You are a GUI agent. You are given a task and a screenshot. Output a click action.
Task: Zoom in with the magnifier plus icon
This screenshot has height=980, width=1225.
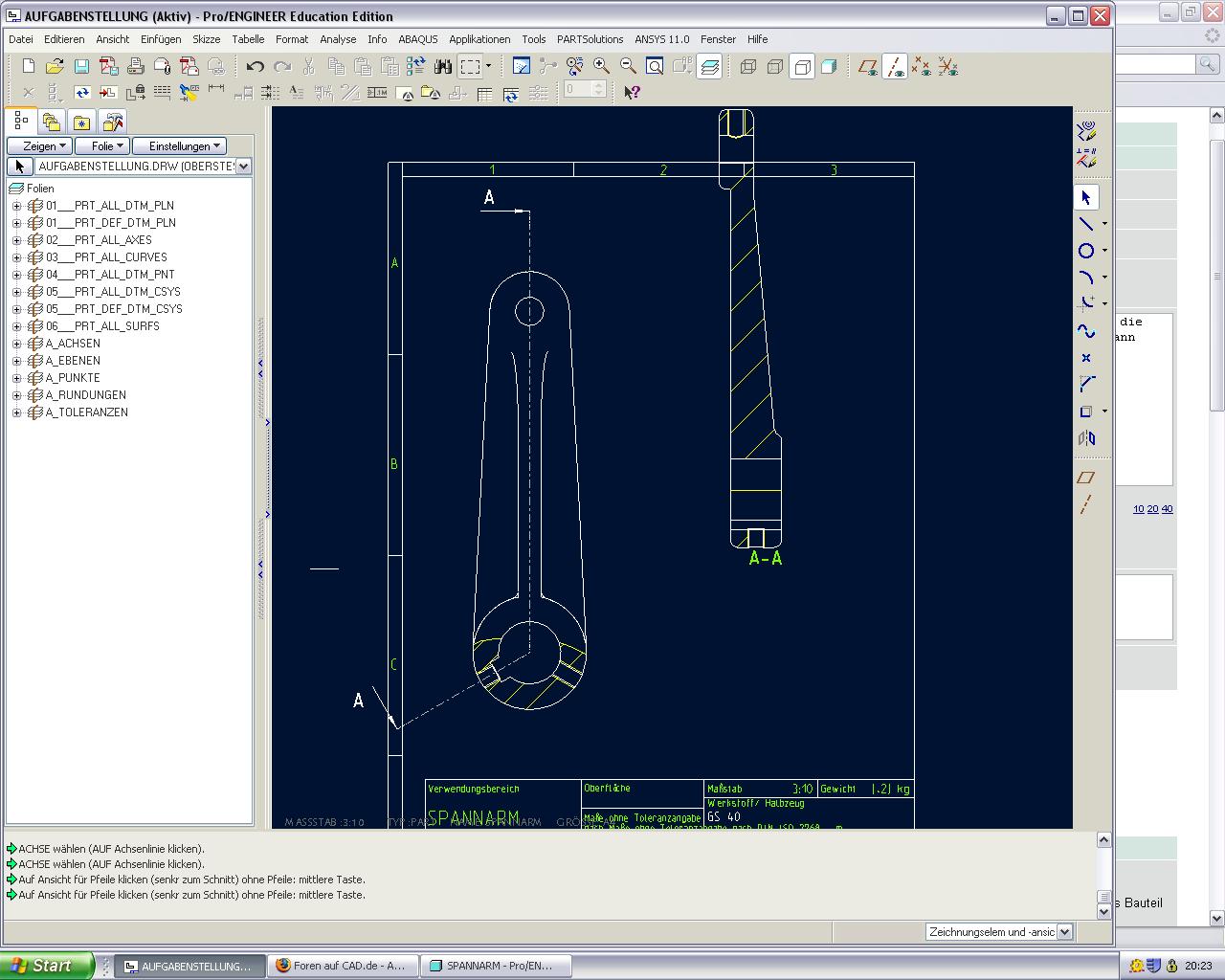(x=601, y=66)
